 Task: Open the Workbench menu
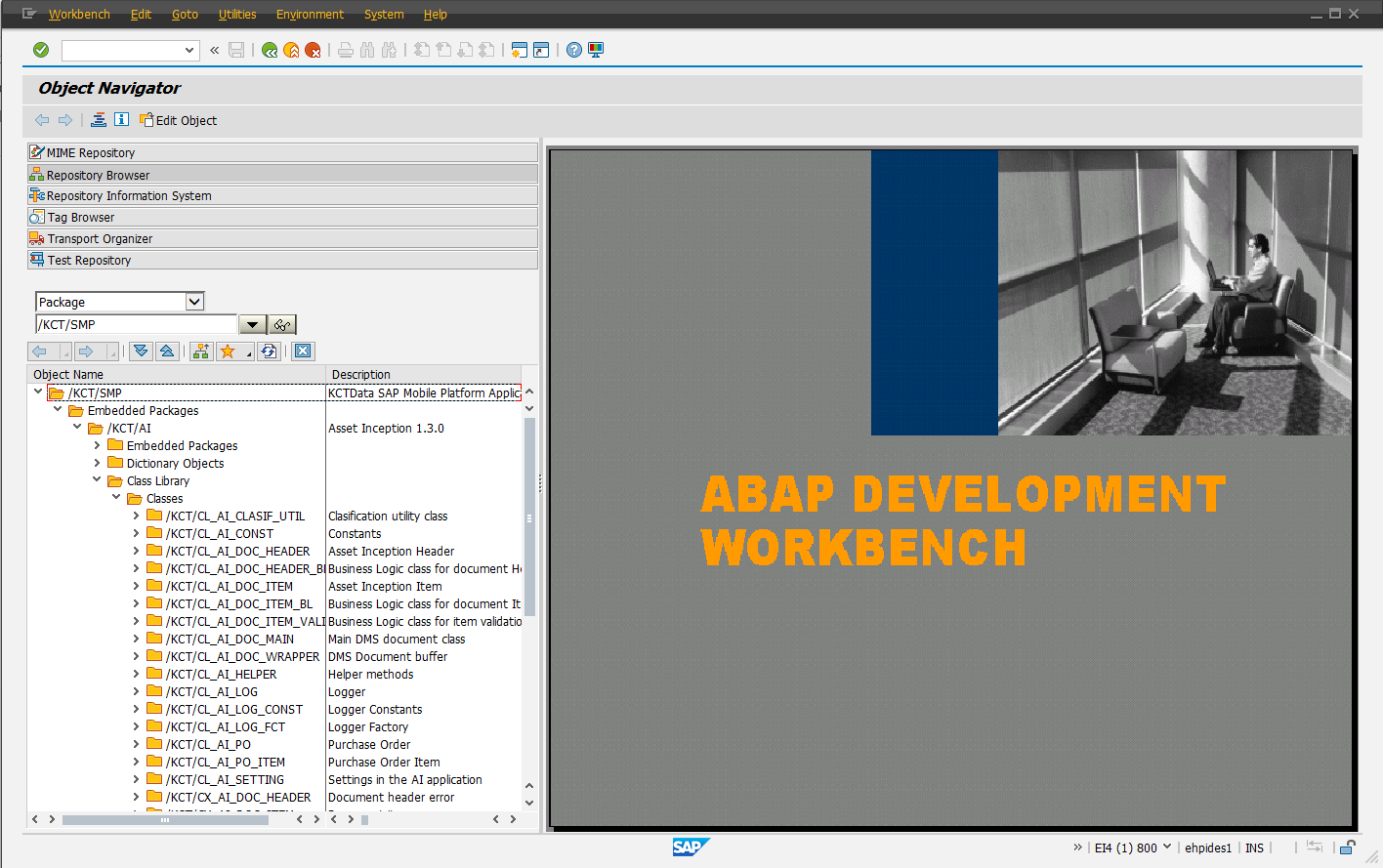79,15
